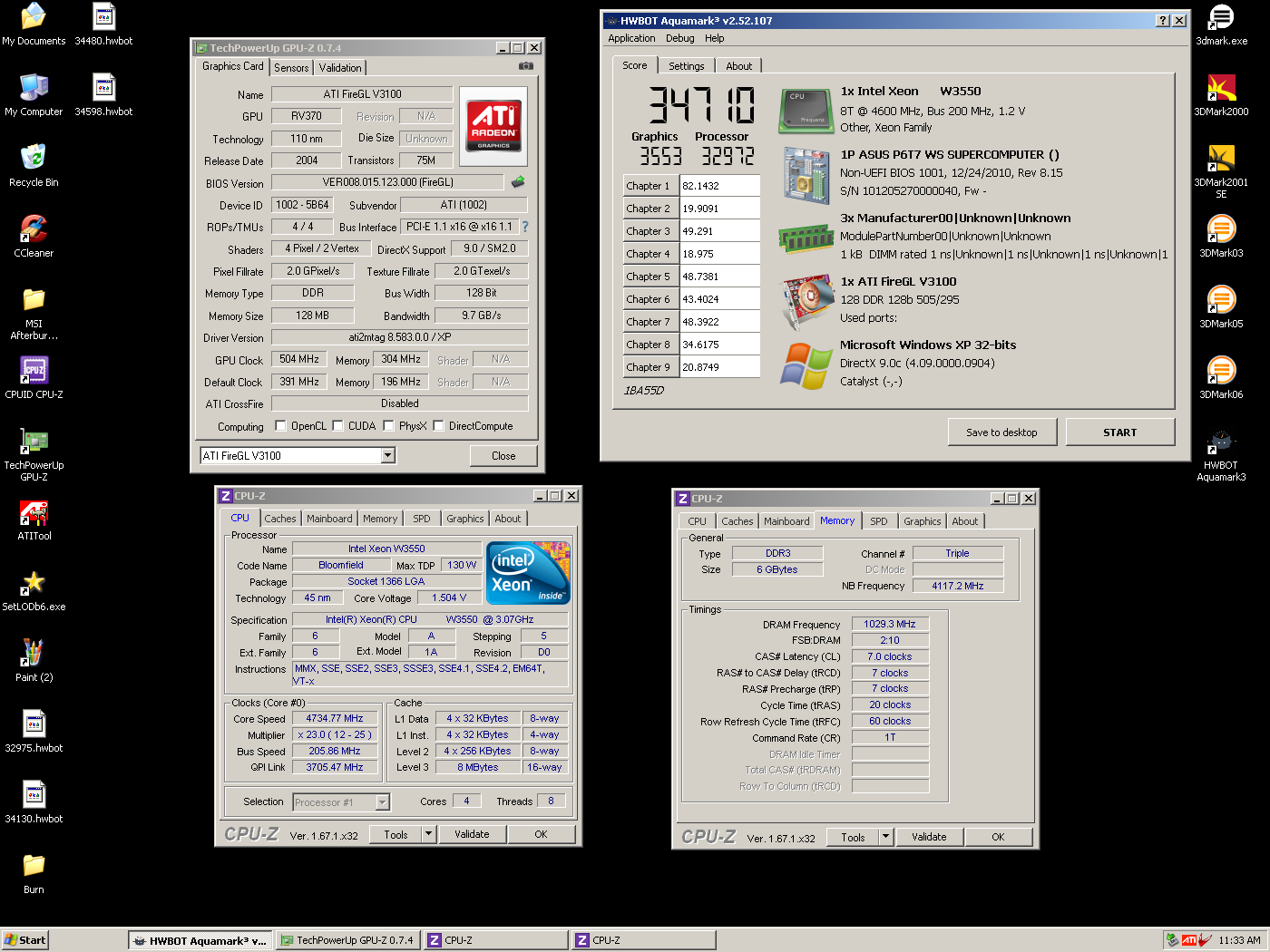Click the Windows Start button
Screen dimensions: 1270x952
coord(24,940)
